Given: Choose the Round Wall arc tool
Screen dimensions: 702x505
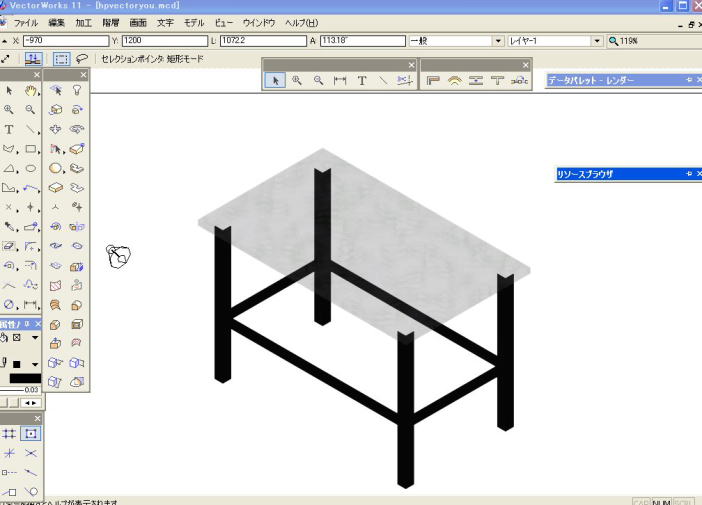Looking at the screenshot, I should coord(455,81).
